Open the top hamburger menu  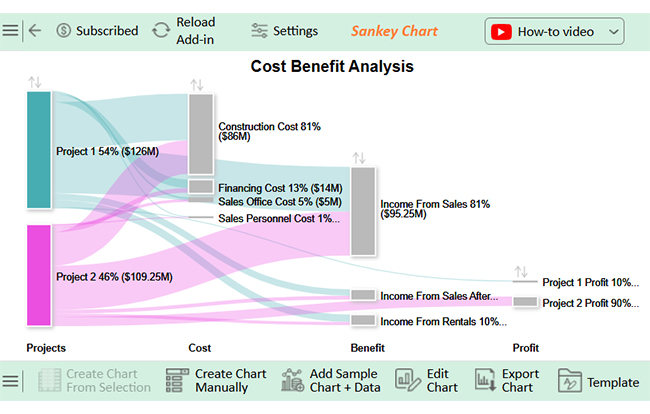coord(10,31)
